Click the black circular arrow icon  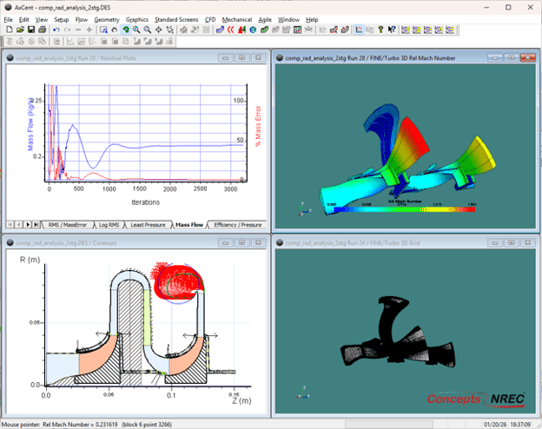click(x=114, y=30)
